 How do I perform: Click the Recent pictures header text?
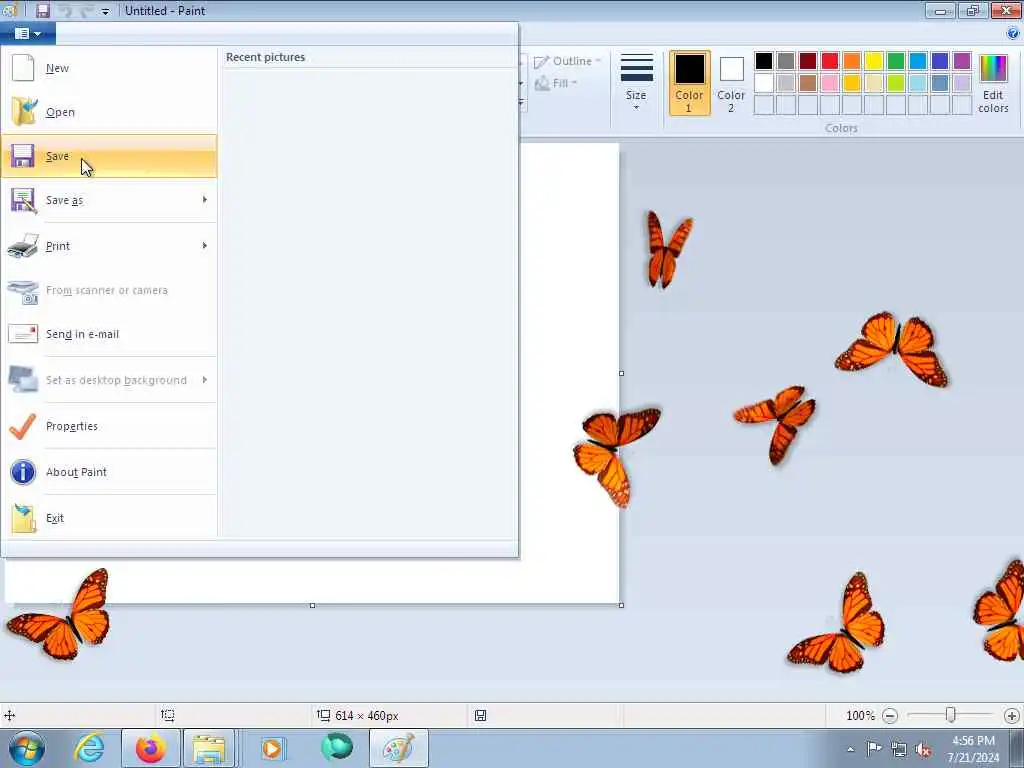265,57
